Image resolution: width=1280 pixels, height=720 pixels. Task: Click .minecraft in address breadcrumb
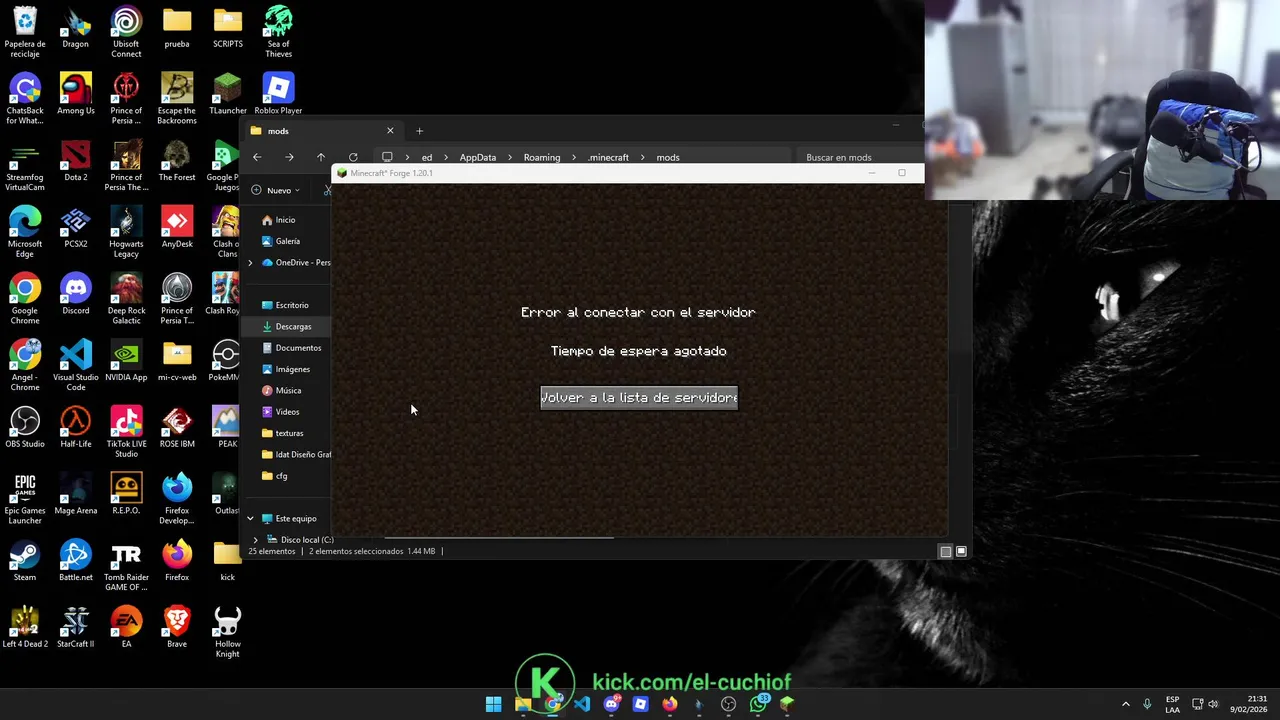pyautogui.click(x=608, y=158)
